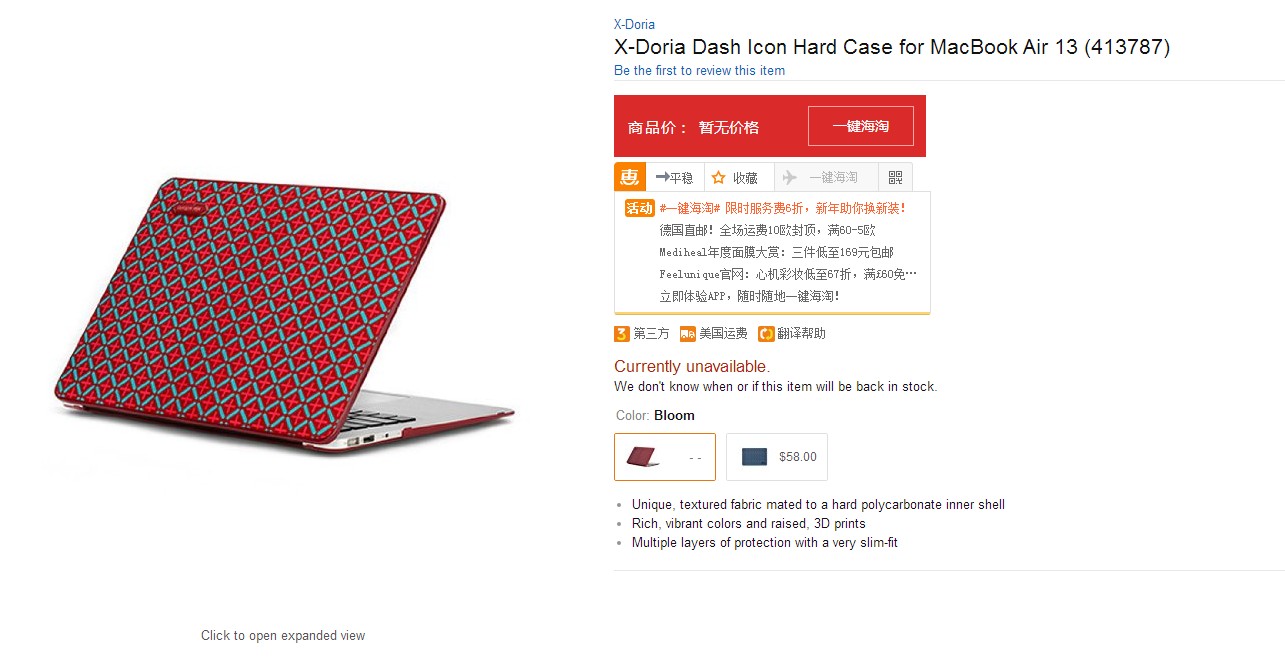Click the 翻译帮助 translation help icon
Image resolution: width=1285 pixels, height=663 pixels.
(x=766, y=333)
